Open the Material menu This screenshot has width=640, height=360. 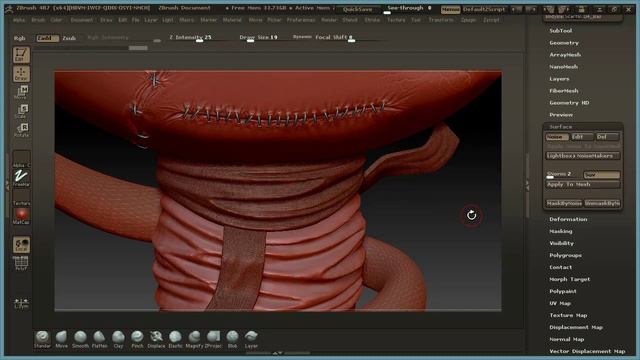pyautogui.click(x=232, y=20)
